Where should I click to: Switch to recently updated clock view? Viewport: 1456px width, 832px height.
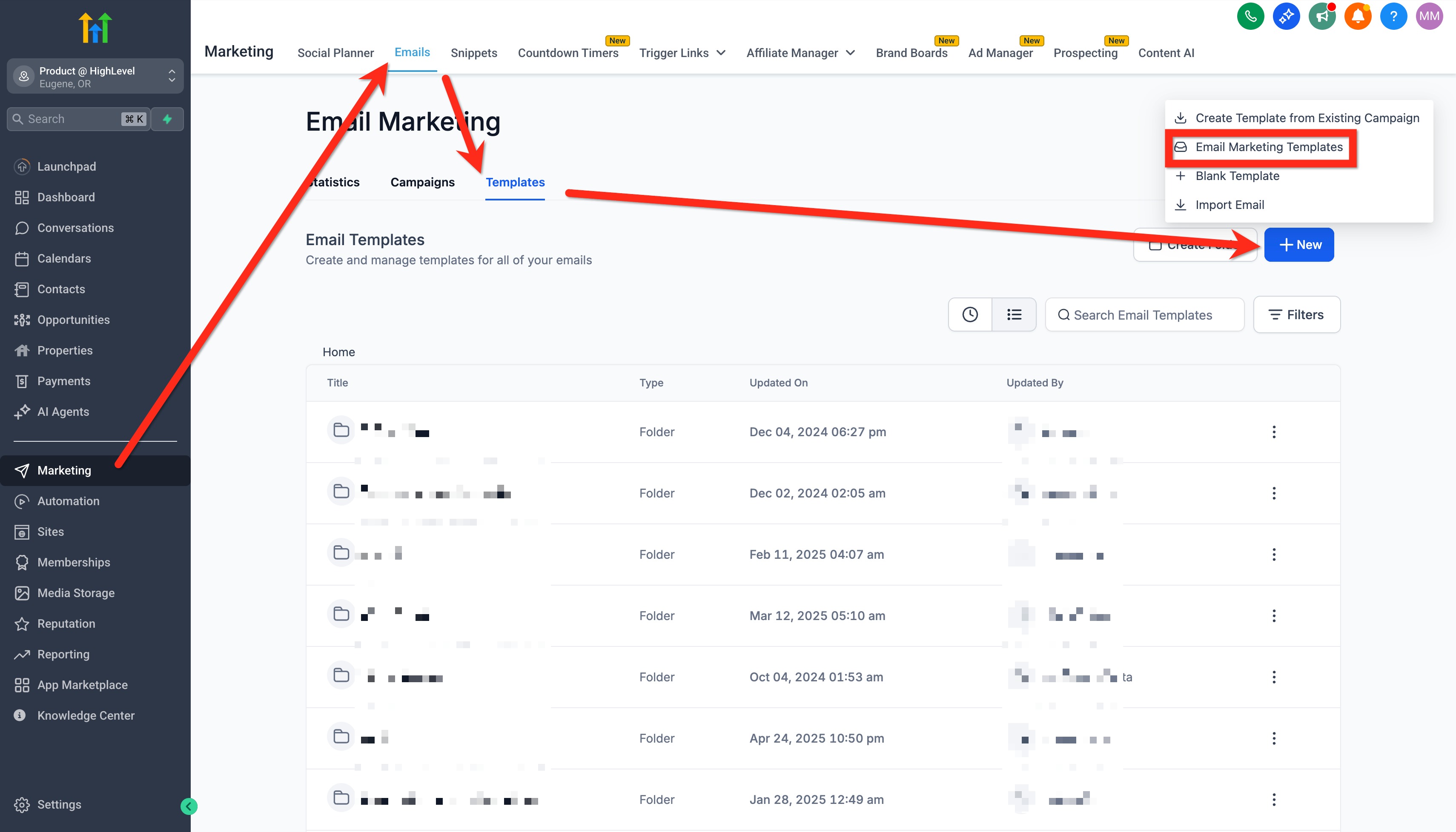969,314
